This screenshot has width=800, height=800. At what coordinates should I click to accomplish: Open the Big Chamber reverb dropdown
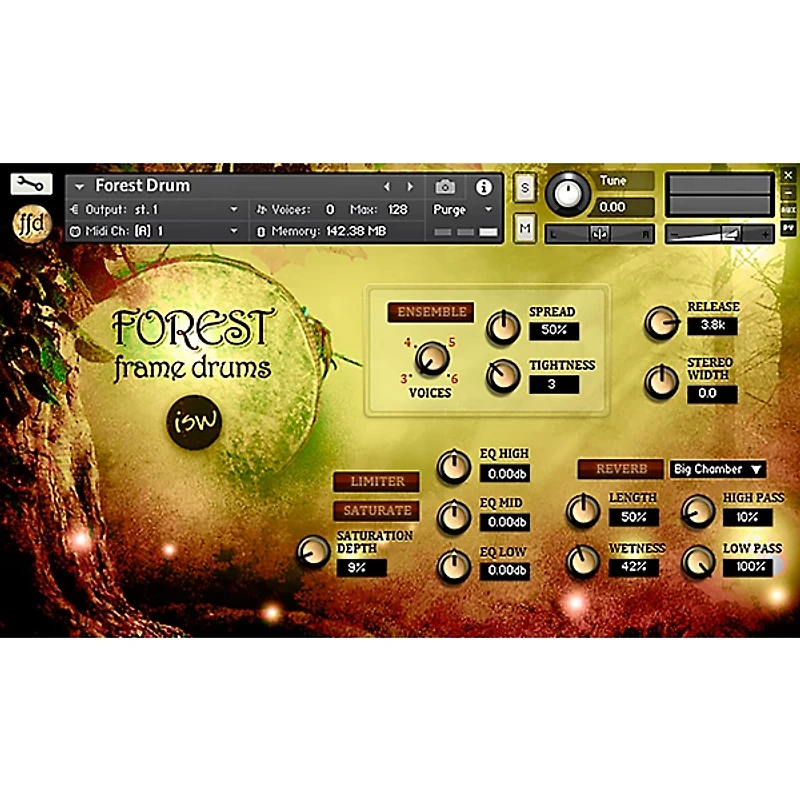pyautogui.click(x=717, y=469)
